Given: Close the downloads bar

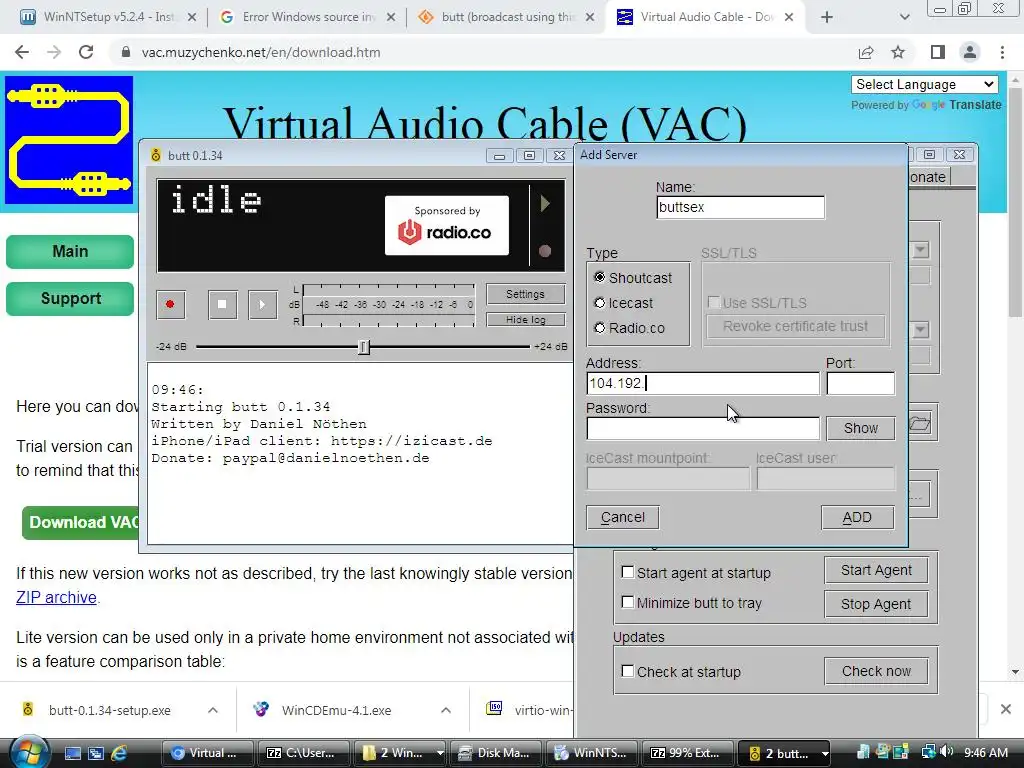Looking at the screenshot, I should pyautogui.click(x=1006, y=709).
